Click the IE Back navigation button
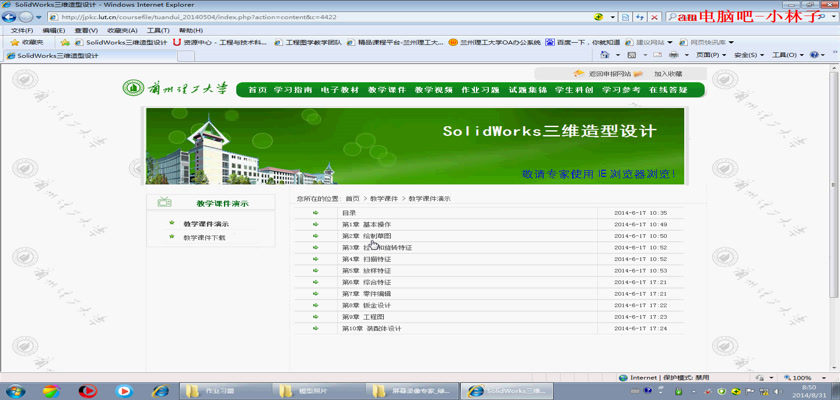Image resolution: width=840 pixels, height=400 pixels. click(x=9, y=17)
